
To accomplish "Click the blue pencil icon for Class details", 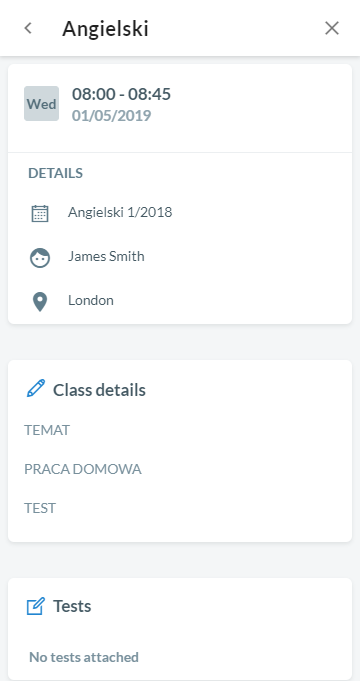I will pos(36,388).
